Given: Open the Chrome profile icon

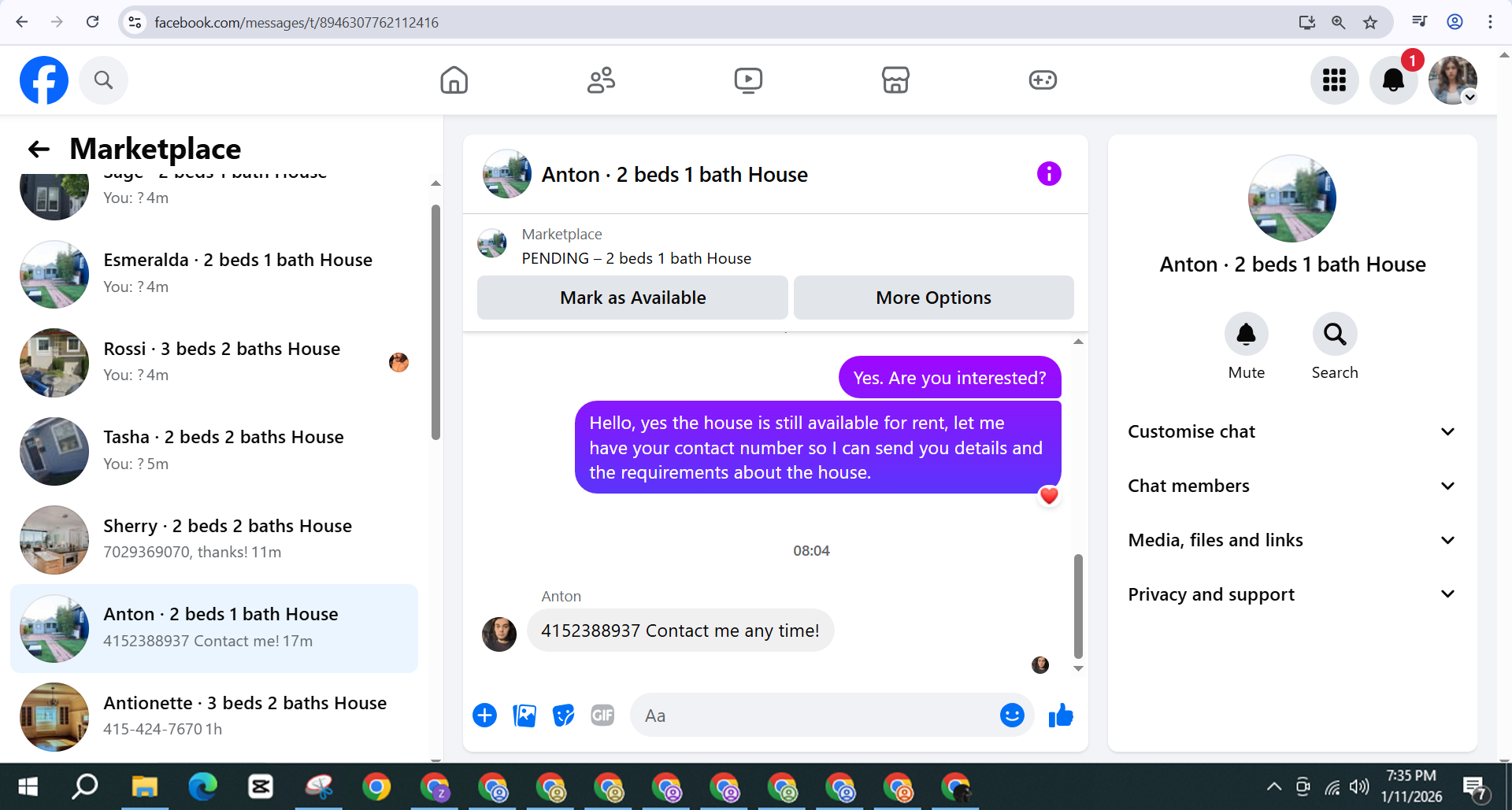Looking at the screenshot, I should pyautogui.click(x=1455, y=22).
